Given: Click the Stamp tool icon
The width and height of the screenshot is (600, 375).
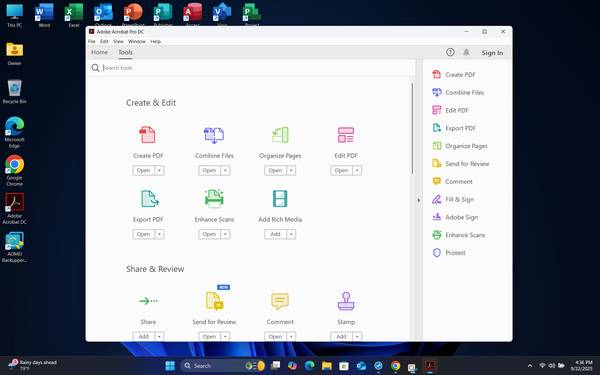Looking at the screenshot, I should pyautogui.click(x=346, y=301).
